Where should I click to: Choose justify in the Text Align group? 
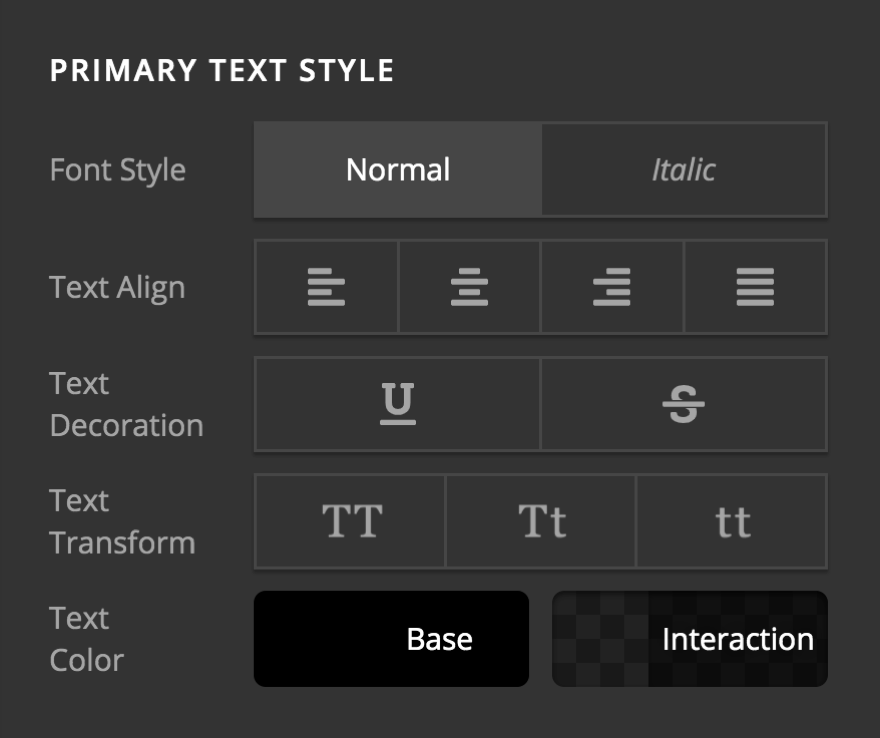(756, 287)
